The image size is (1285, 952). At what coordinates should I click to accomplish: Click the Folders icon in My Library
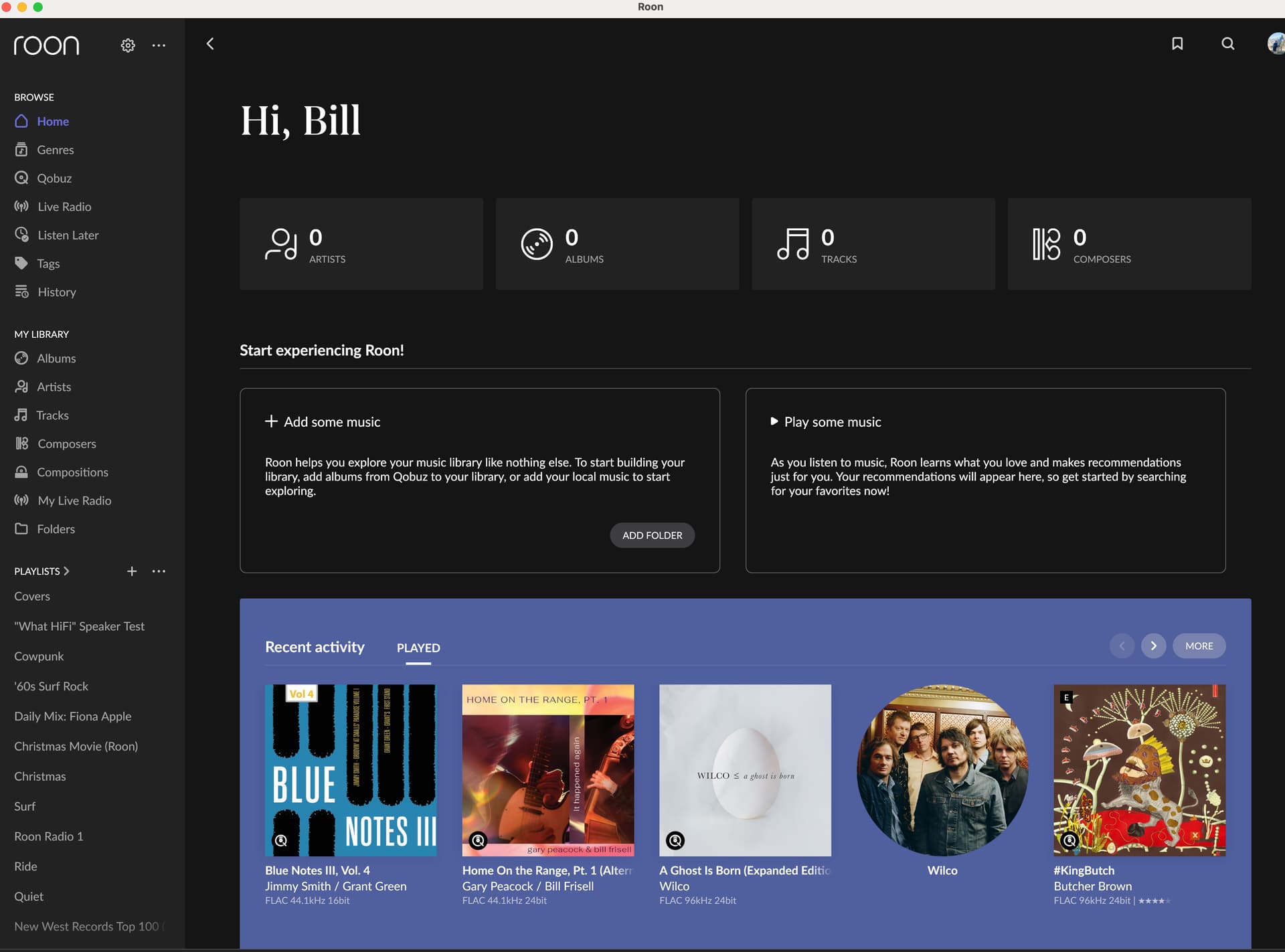(x=21, y=529)
